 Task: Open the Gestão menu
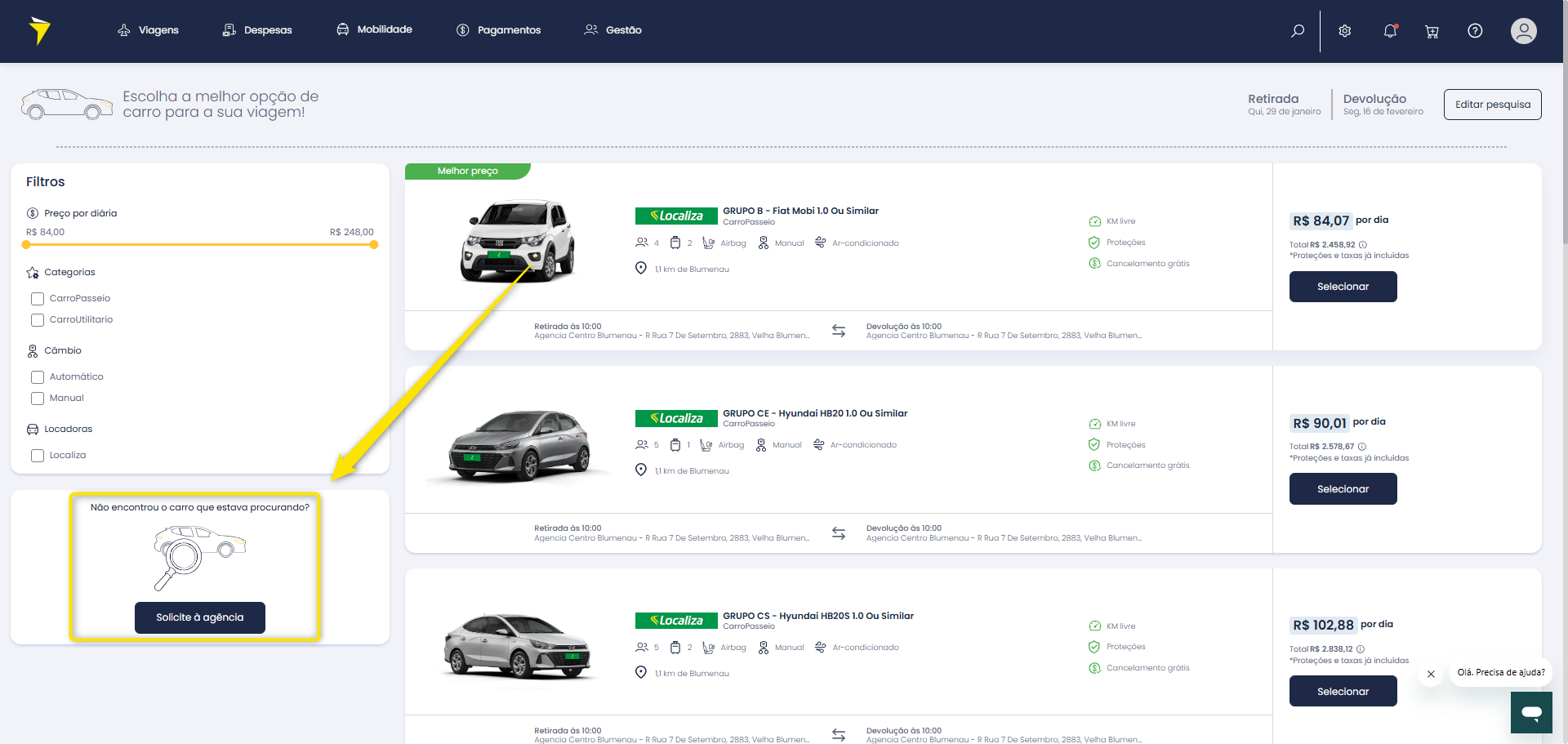(x=612, y=30)
